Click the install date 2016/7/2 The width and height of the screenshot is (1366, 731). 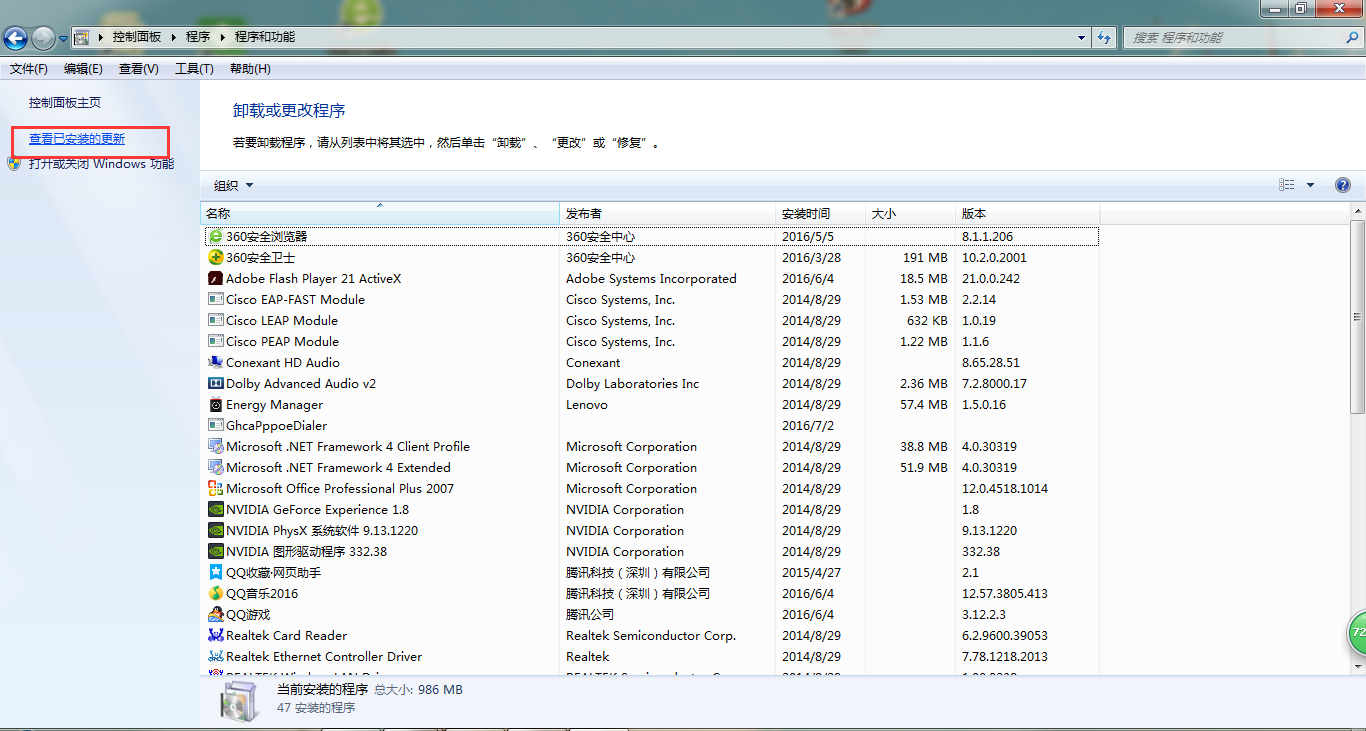[807, 426]
